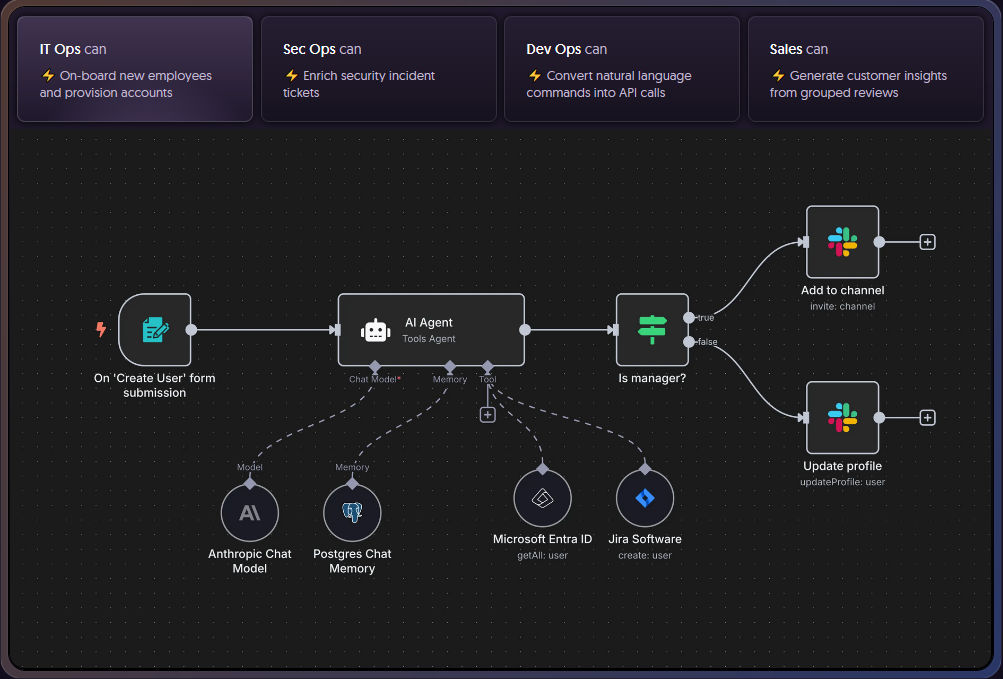
Task: Select the Postgres Chat Memory node
Action: click(x=352, y=513)
